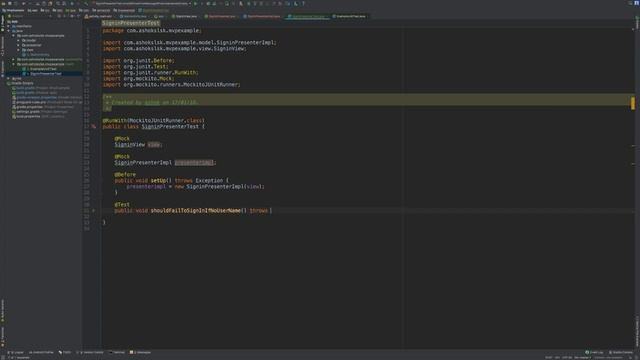Open the Event Log button
640x360 pixels.
[x=594, y=352]
